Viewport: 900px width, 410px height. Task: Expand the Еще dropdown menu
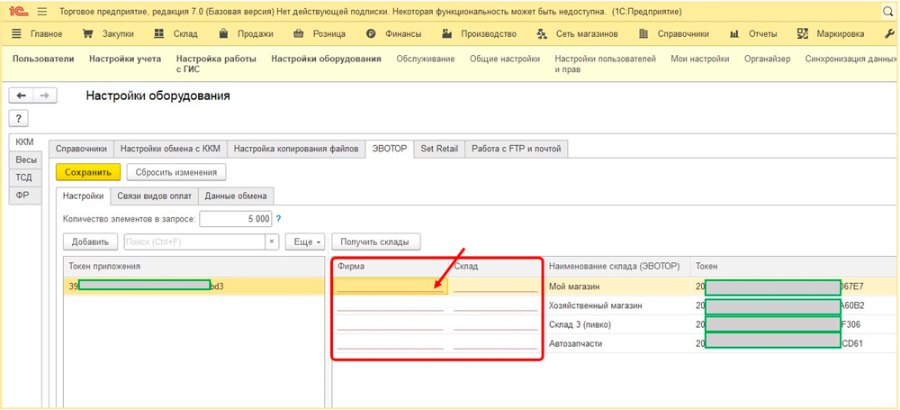[x=305, y=242]
